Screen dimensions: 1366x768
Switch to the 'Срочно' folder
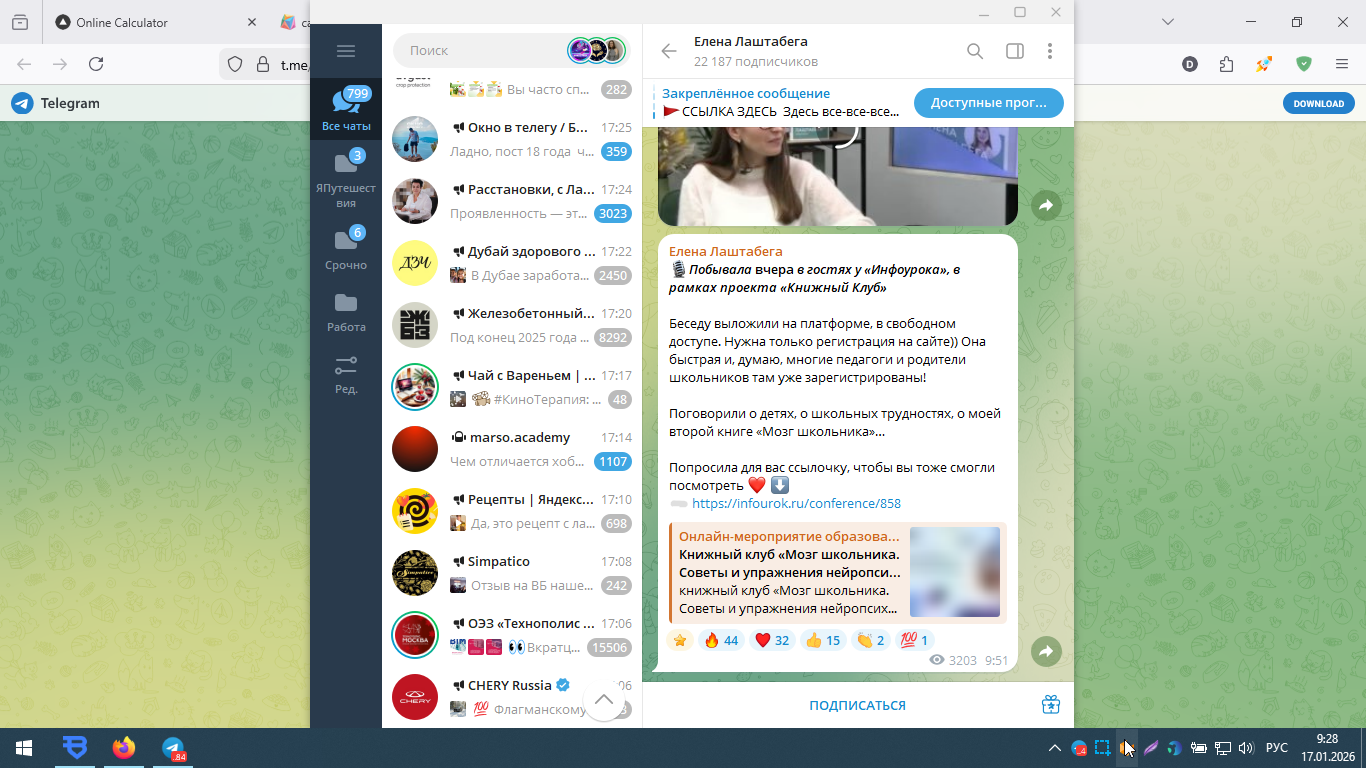tap(346, 248)
